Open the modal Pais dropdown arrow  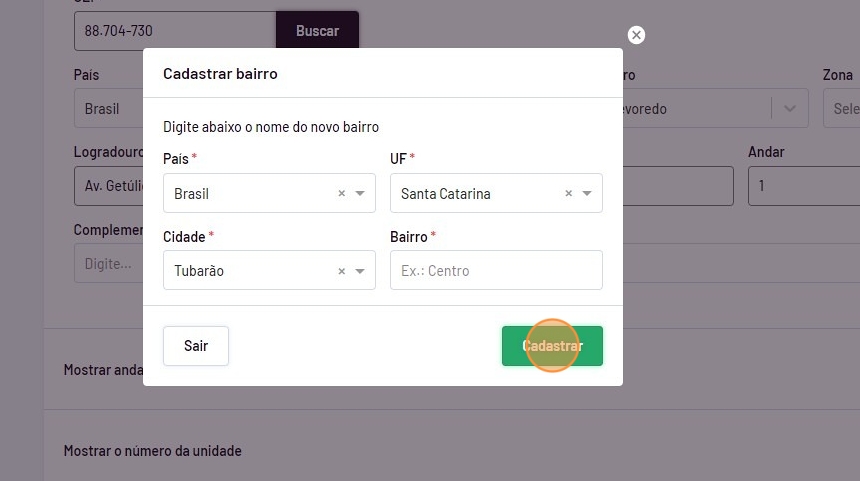pos(360,194)
